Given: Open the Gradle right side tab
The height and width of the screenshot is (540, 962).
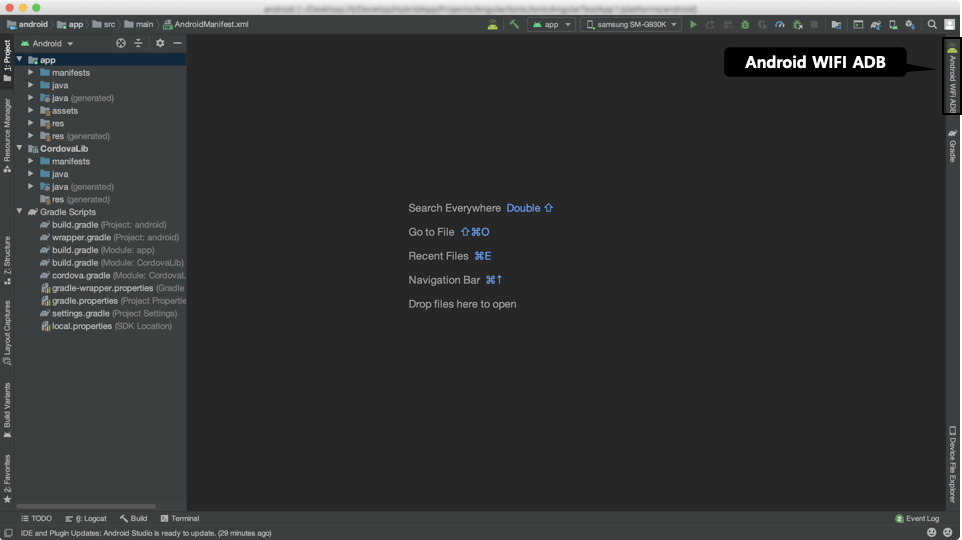Looking at the screenshot, I should coord(952,145).
